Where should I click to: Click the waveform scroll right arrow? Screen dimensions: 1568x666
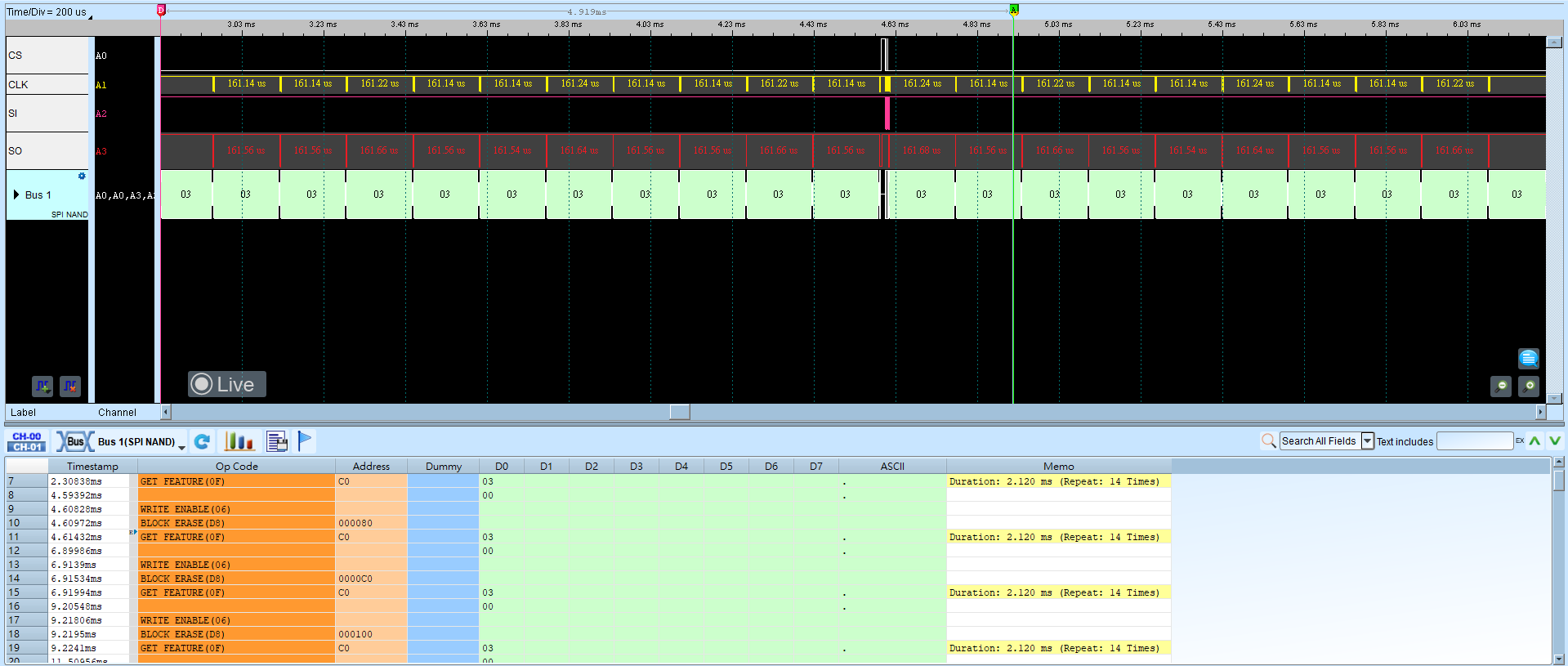[1541, 412]
